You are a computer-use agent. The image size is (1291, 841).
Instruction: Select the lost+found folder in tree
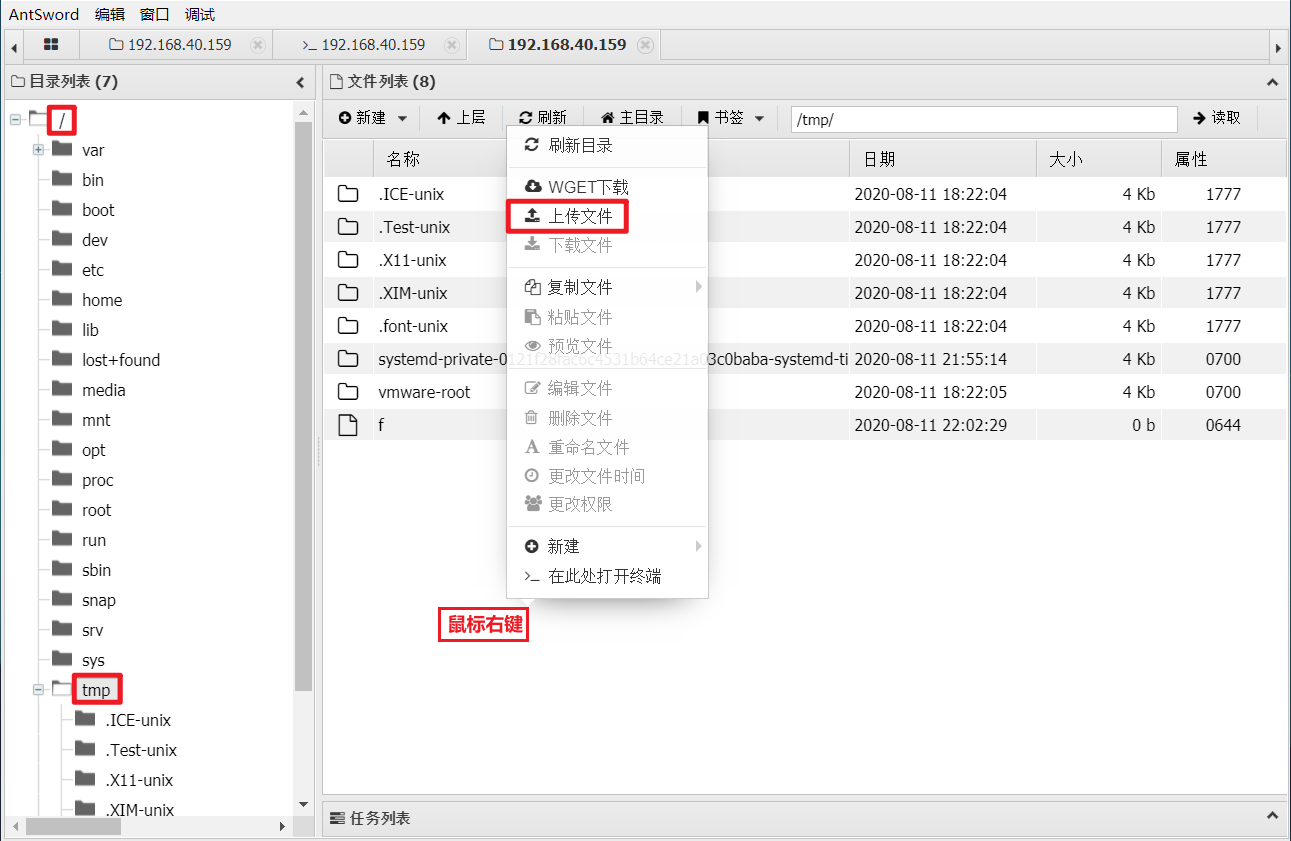click(121, 360)
